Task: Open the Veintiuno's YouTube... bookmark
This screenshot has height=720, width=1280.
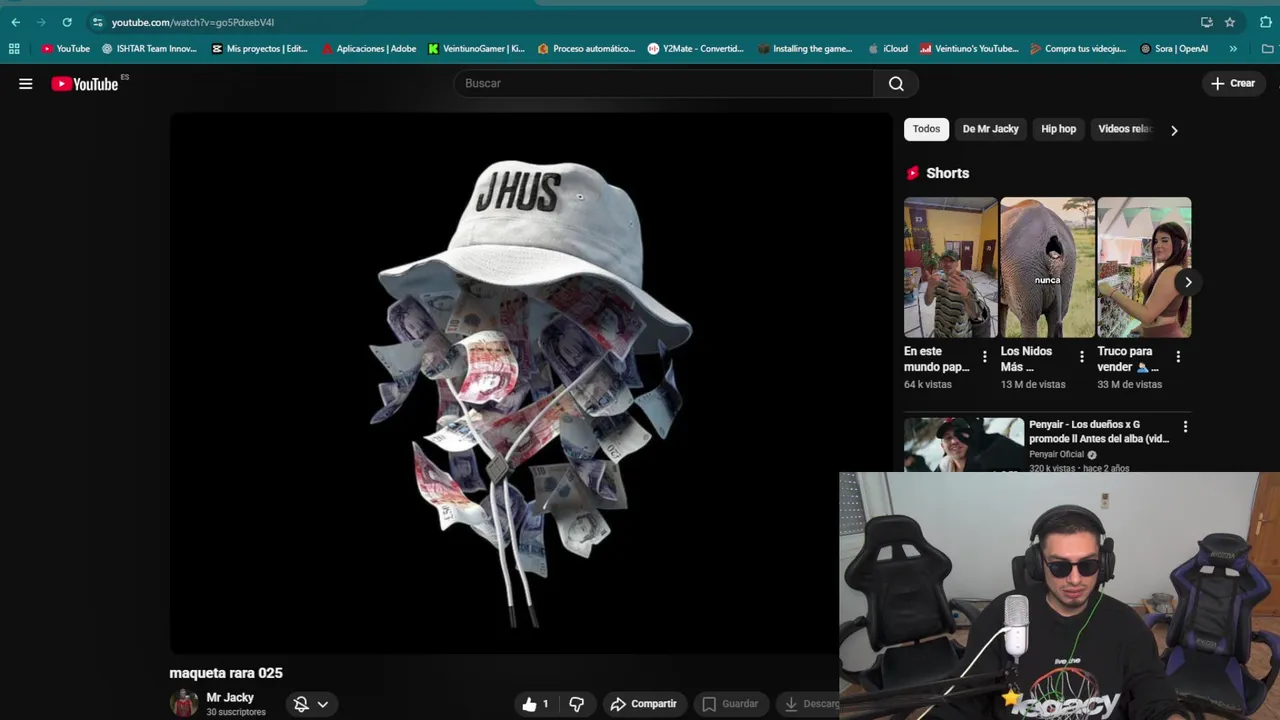Action: 969,48
